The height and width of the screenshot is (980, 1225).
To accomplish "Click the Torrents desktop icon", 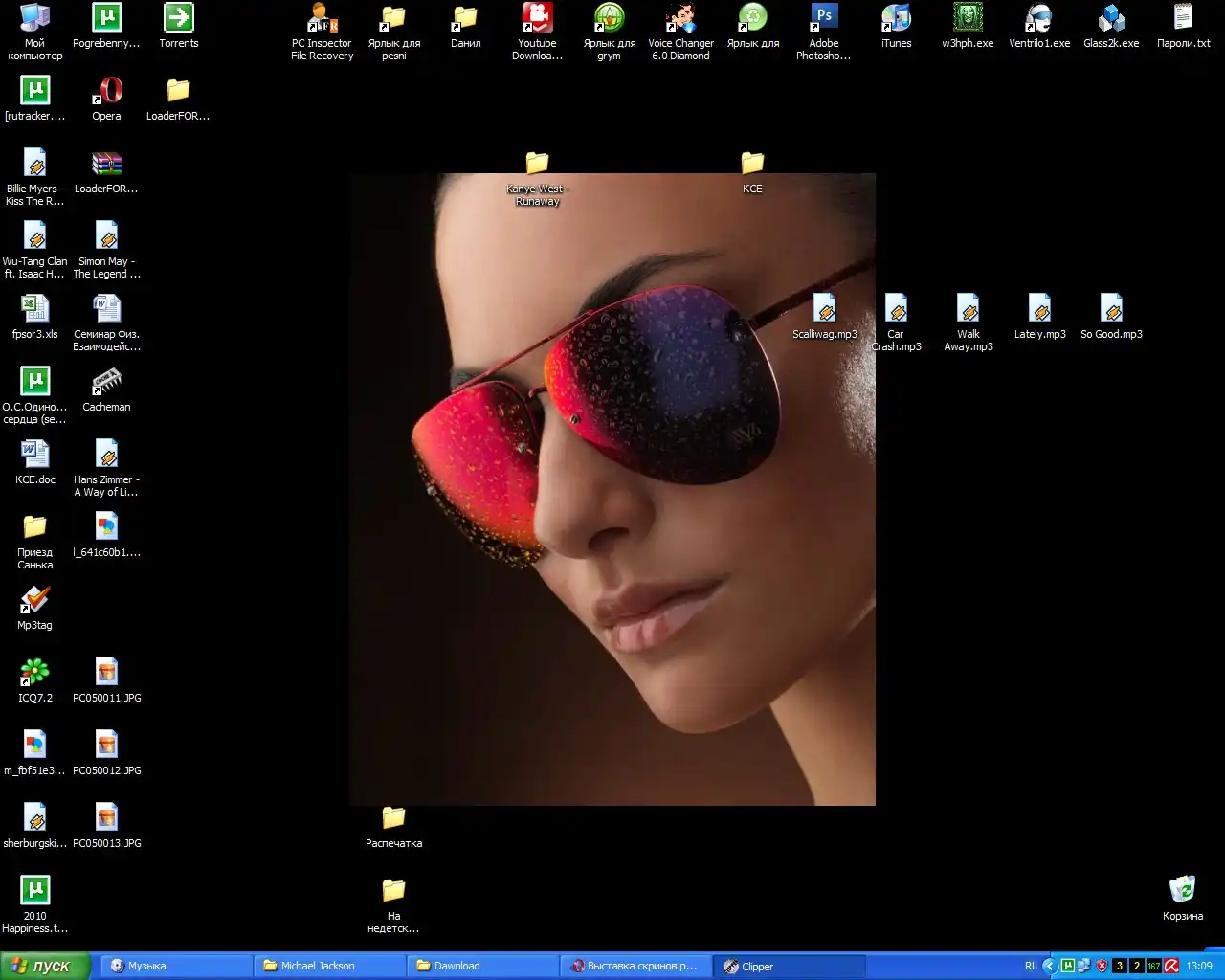I will coord(179,19).
